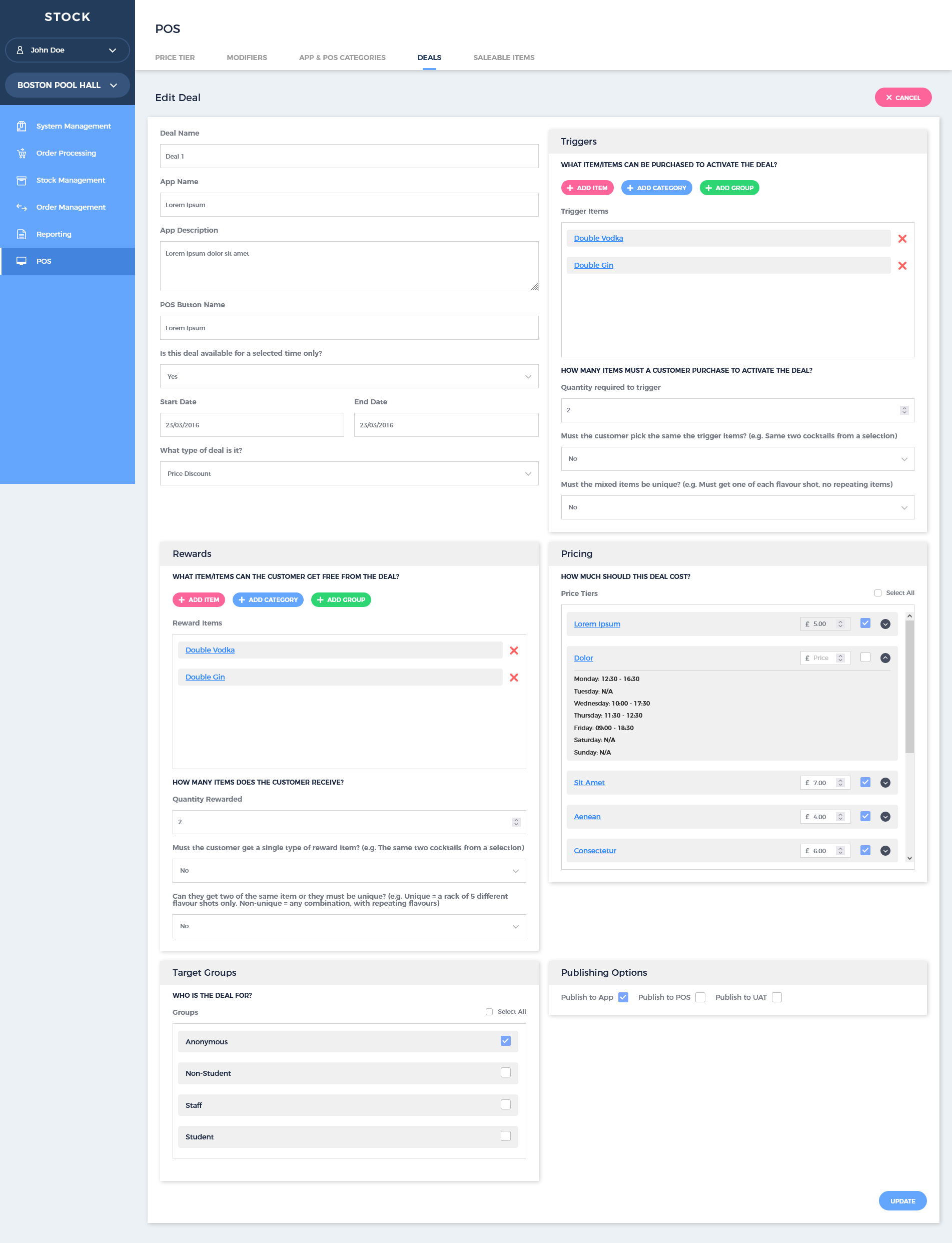Switch to the Saleable Items tab

(503, 57)
